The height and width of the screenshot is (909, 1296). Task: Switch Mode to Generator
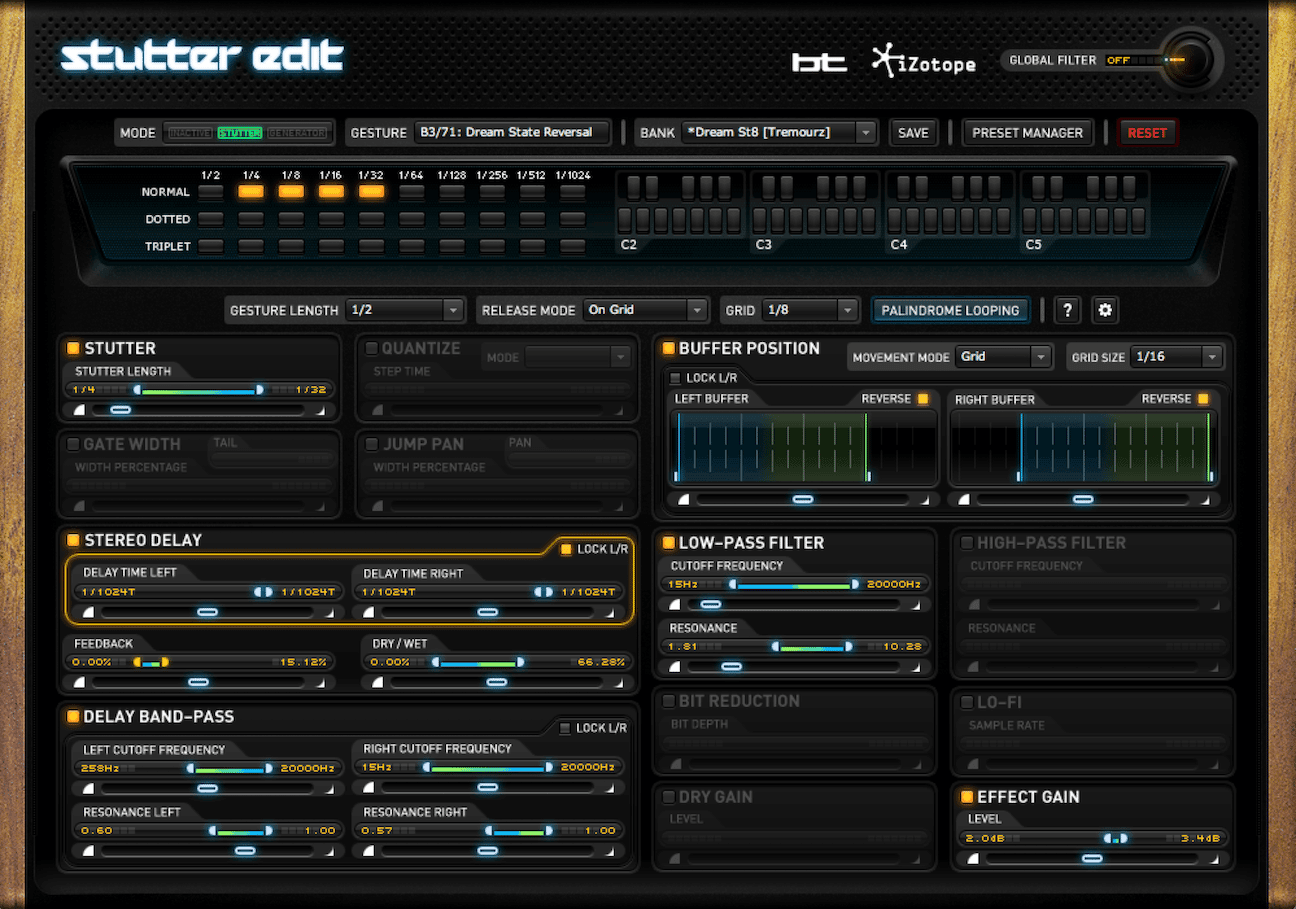pos(297,133)
